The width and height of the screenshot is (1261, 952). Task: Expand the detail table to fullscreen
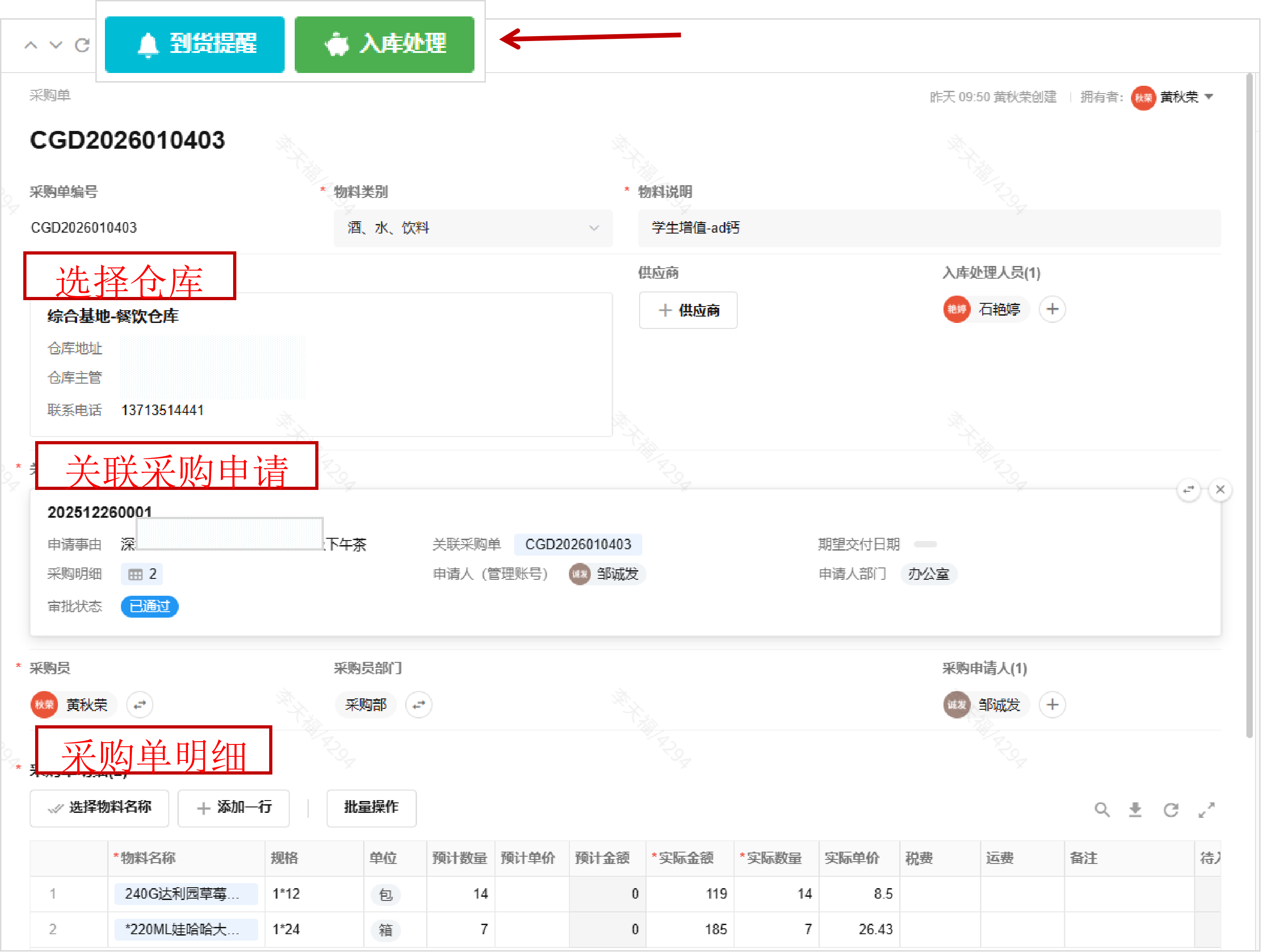tap(1206, 810)
